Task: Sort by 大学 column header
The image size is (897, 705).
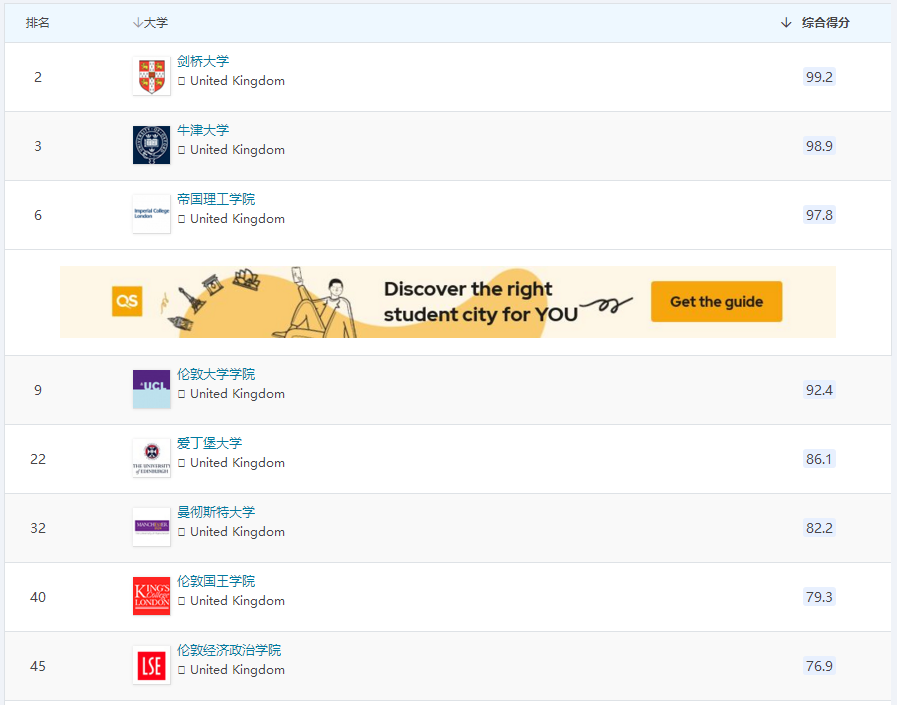Action: click(x=150, y=22)
